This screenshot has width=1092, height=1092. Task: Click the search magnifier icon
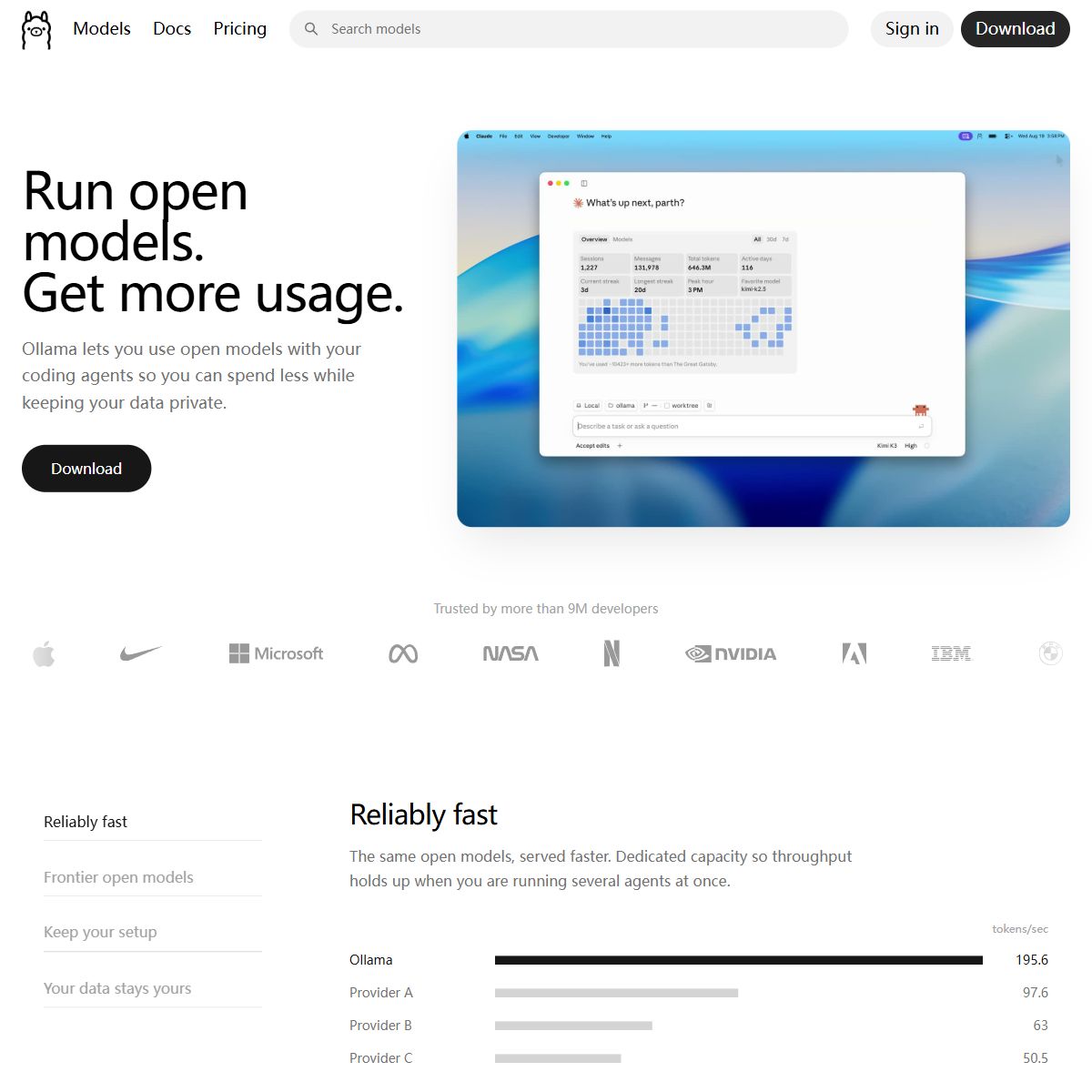(x=311, y=29)
